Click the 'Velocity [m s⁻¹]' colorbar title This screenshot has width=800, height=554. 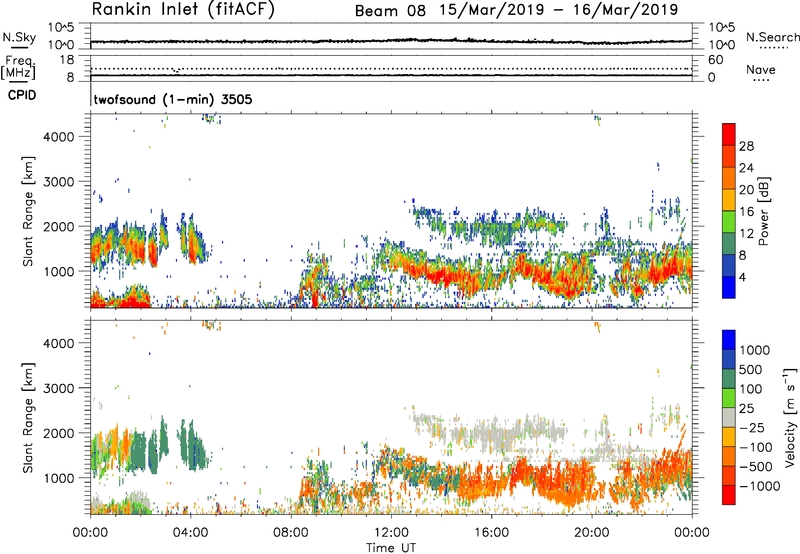click(x=790, y=417)
